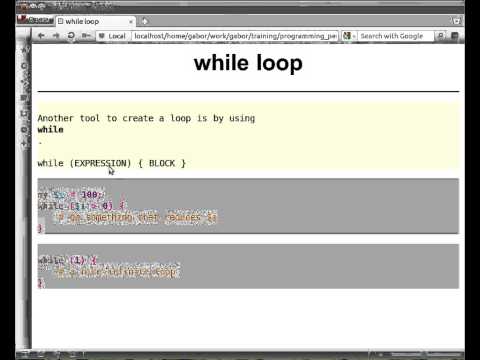Click the "while (1) {" code line
The image size is (480, 360).
pyautogui.click(x=67, y=260)
